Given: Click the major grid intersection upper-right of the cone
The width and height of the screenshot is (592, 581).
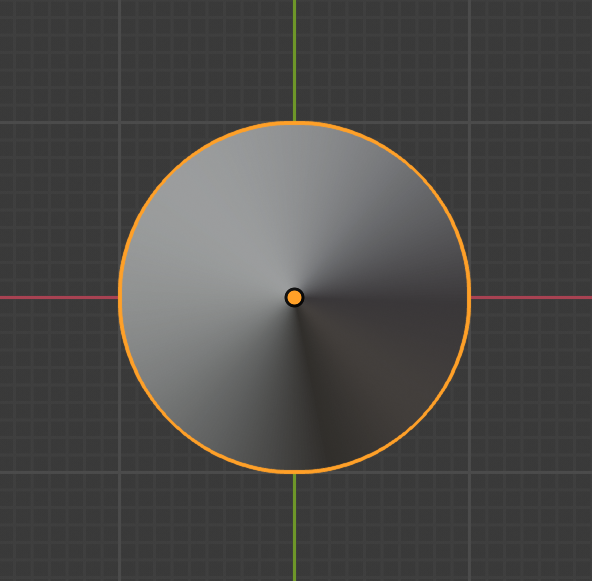Looking at the screenshot, I should (x=469, y=123).
